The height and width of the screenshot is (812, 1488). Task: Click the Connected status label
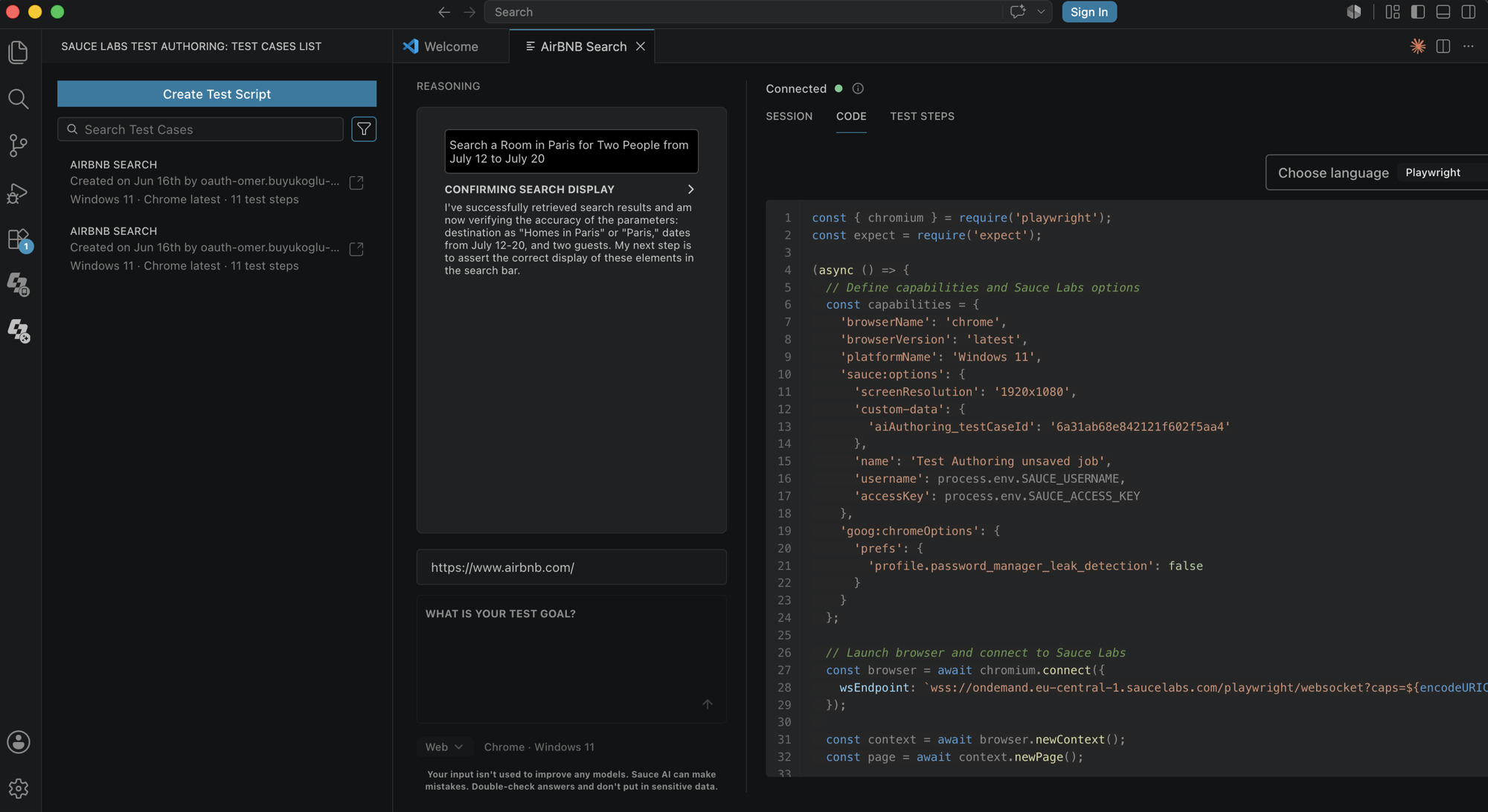pyautogui.click(x=796, y=88)
